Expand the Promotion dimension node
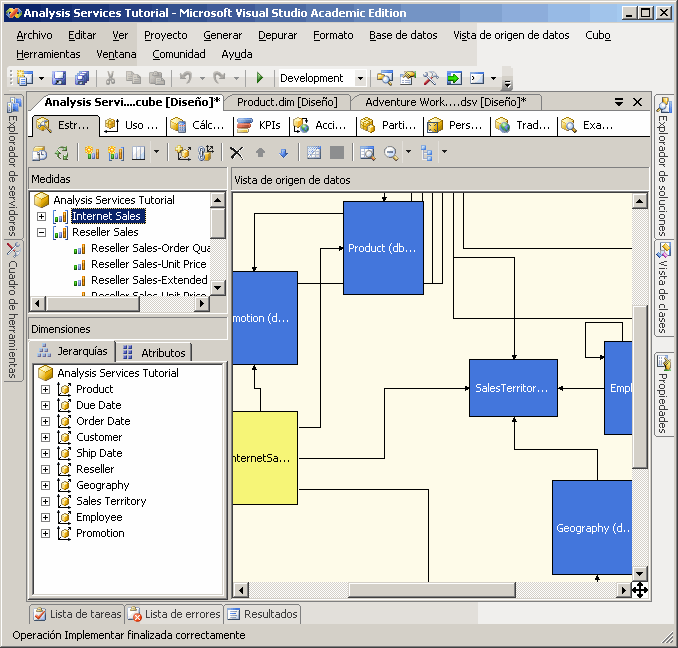 45,533
